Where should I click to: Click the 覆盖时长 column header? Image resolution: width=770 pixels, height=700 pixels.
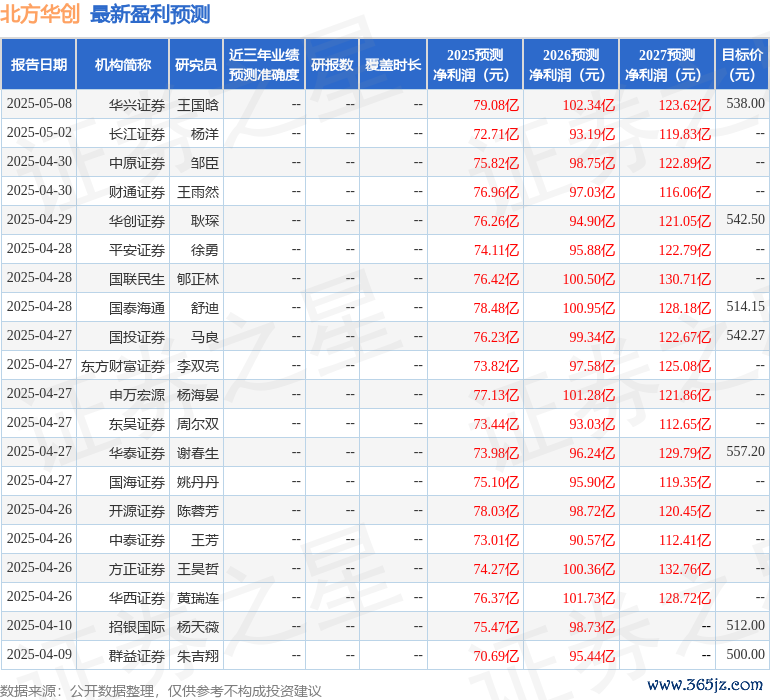[393, 64]
